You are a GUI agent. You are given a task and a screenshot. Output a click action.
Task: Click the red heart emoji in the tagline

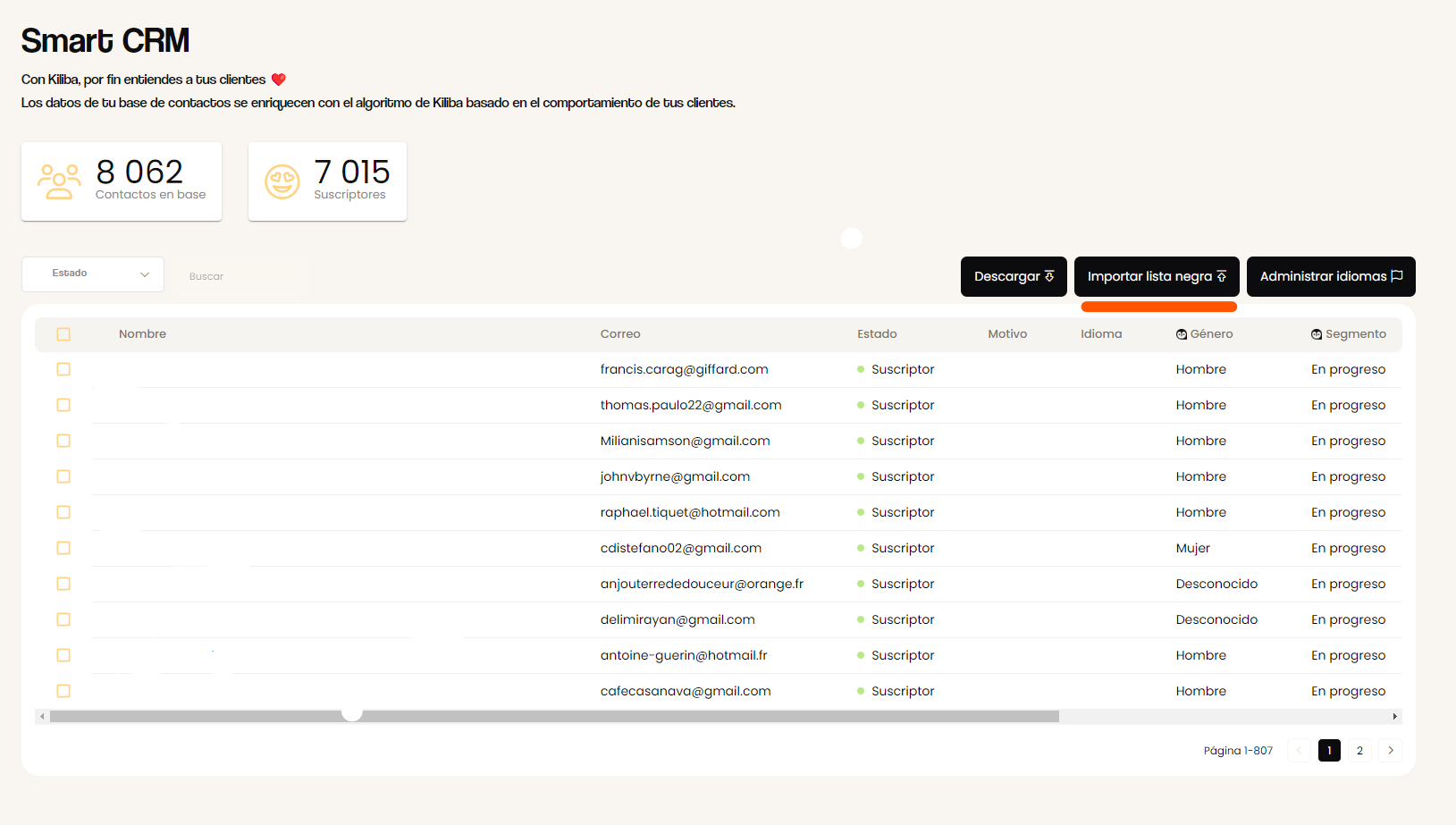pos(279,80)
